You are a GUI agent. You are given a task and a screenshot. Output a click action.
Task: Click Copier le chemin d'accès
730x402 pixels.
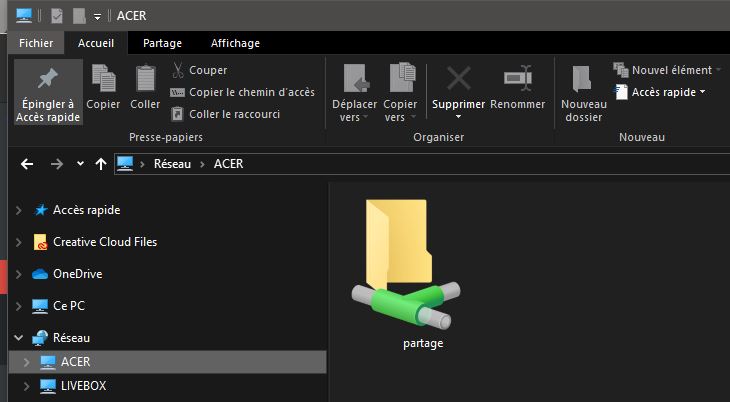[243, 92]
